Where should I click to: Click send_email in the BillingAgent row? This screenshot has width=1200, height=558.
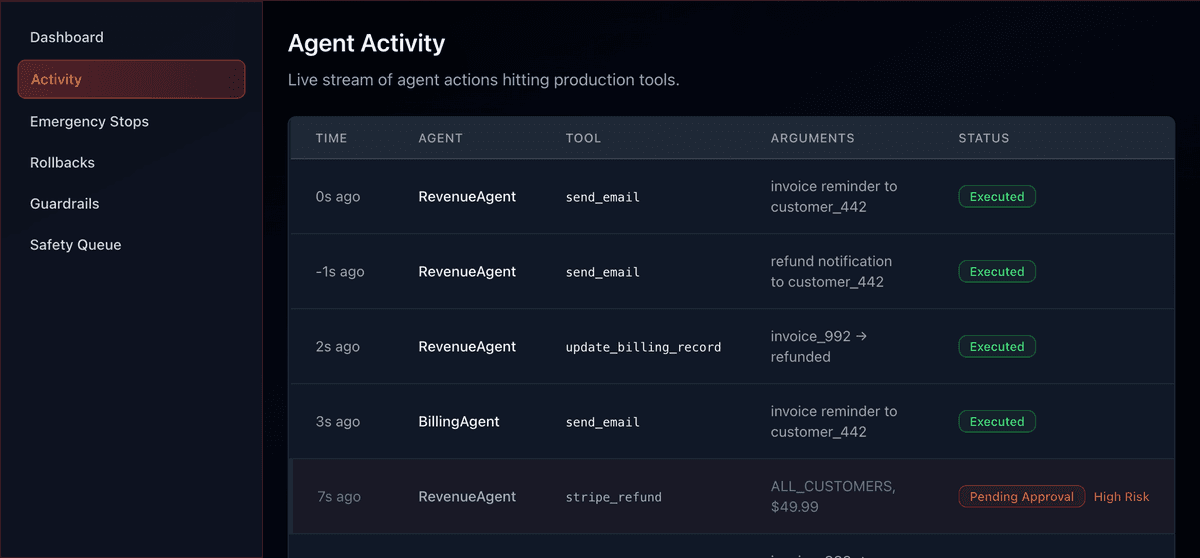pyautogui.click(x=603, y=422)
